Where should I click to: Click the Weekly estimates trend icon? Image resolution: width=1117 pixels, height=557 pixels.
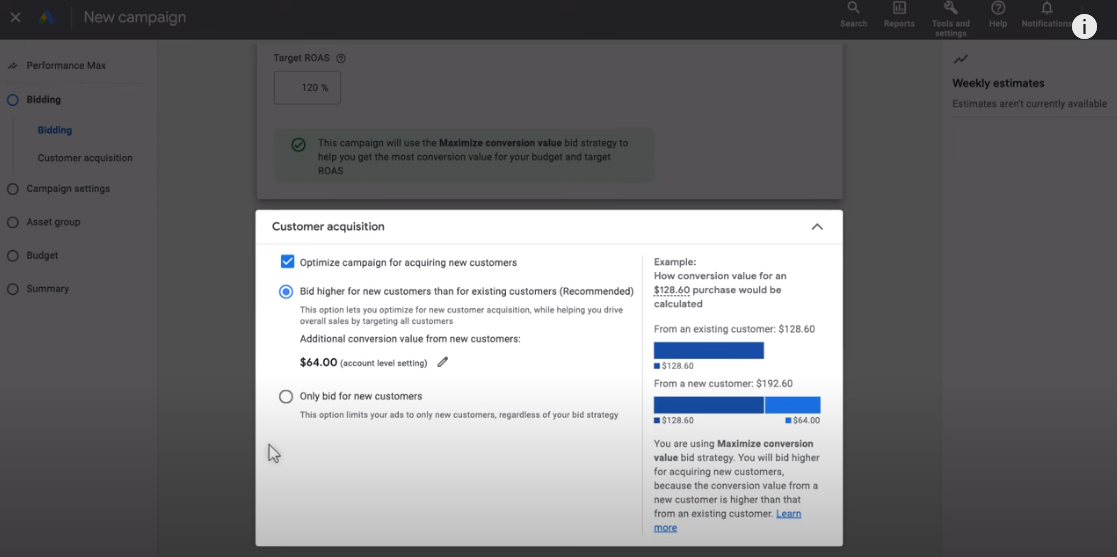960,59
